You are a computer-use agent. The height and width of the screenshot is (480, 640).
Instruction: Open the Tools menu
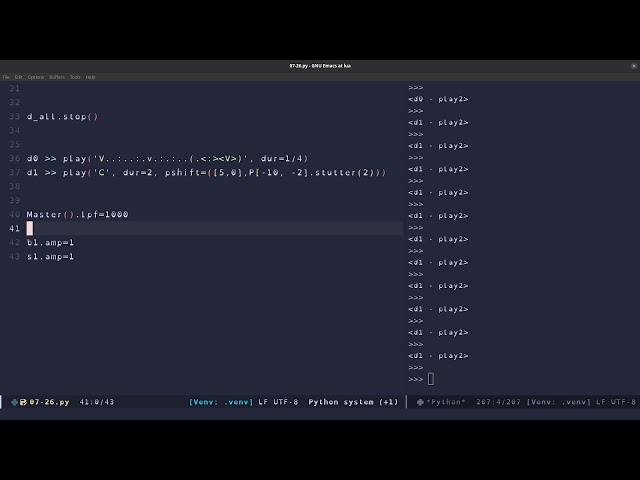(x=75, y=77)
